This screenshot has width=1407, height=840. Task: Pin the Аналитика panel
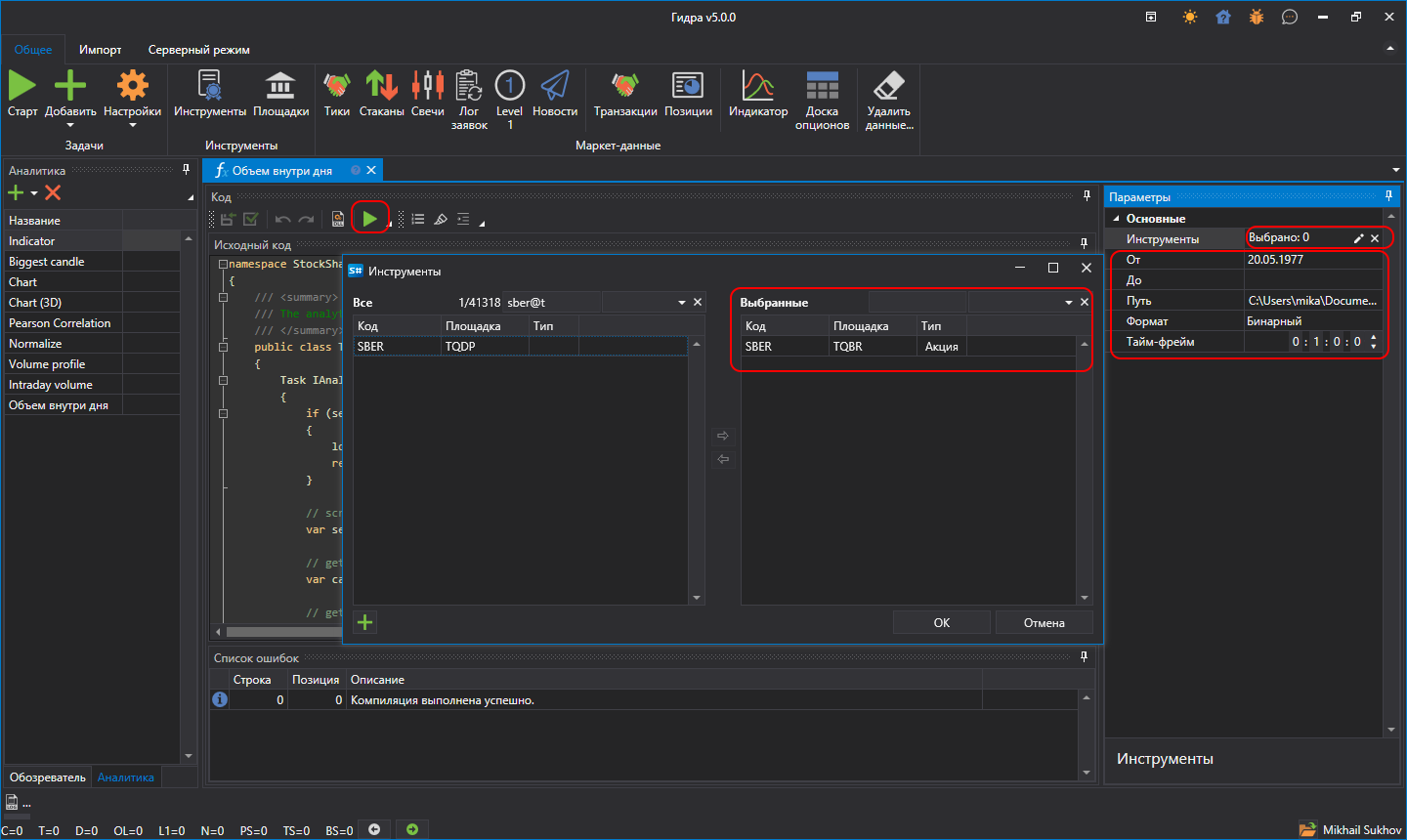point(186,170)
